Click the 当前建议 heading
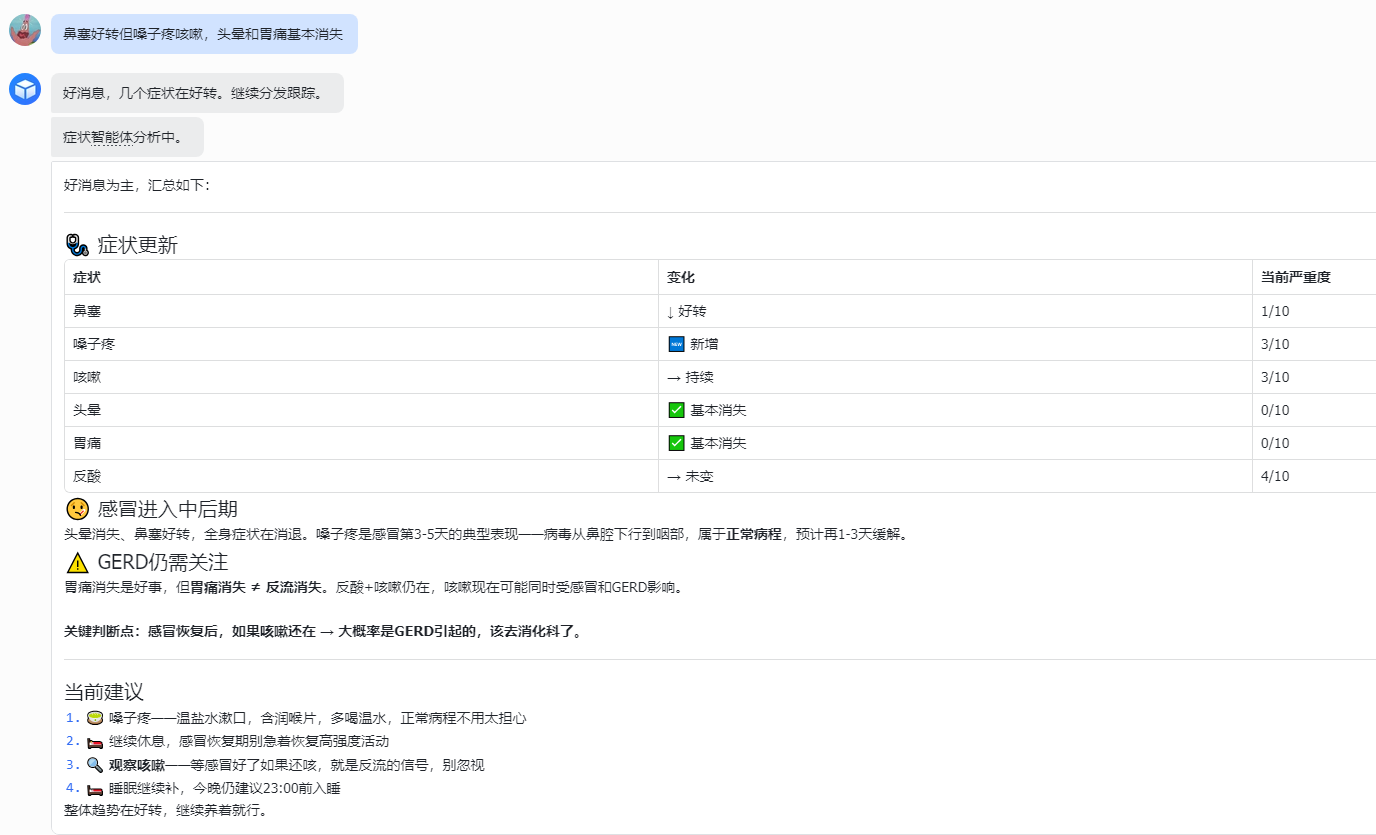The image size is (1376, 835). [x=104, y=692]
